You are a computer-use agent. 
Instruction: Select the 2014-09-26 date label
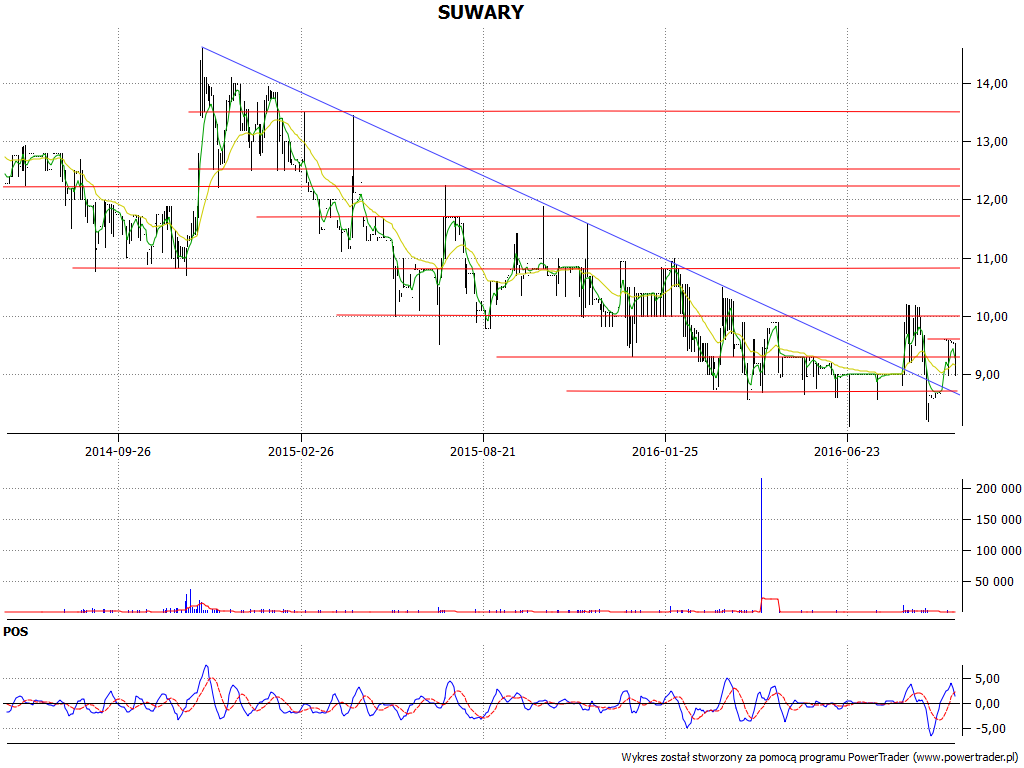point(118,451)
